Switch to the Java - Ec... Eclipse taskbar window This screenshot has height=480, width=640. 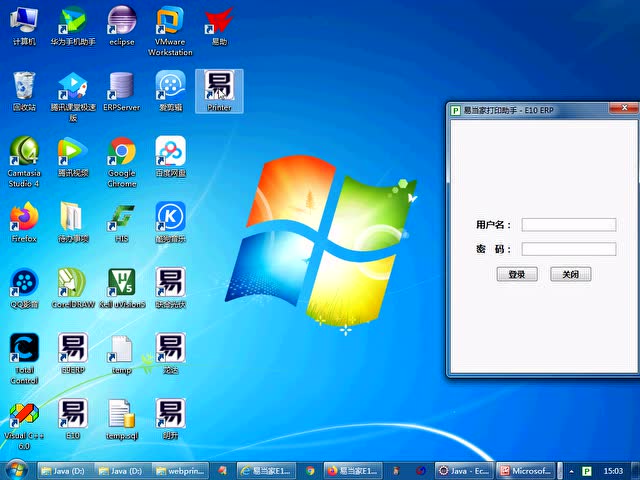coord(464,471)
